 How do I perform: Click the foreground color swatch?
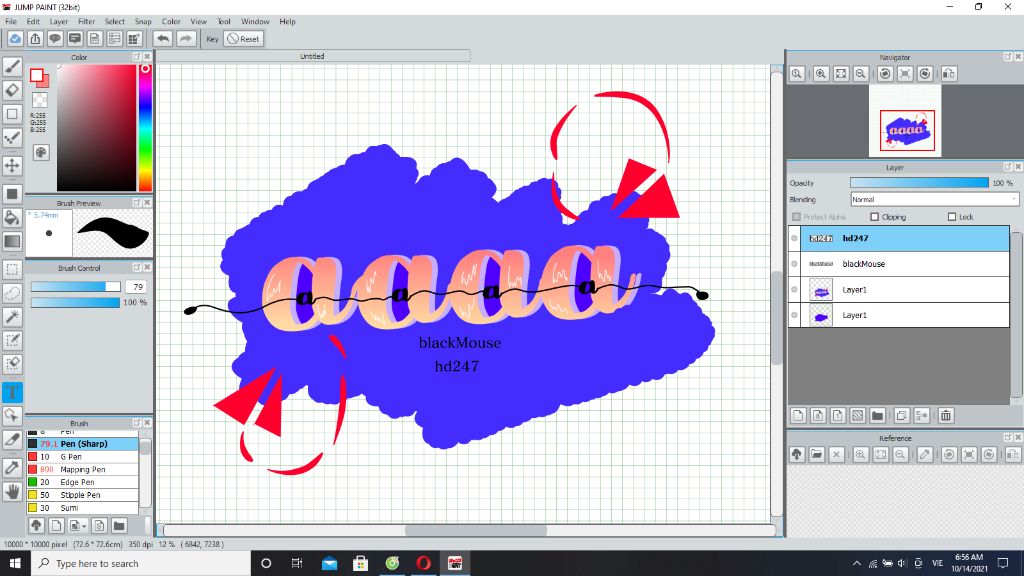[37, 75]
